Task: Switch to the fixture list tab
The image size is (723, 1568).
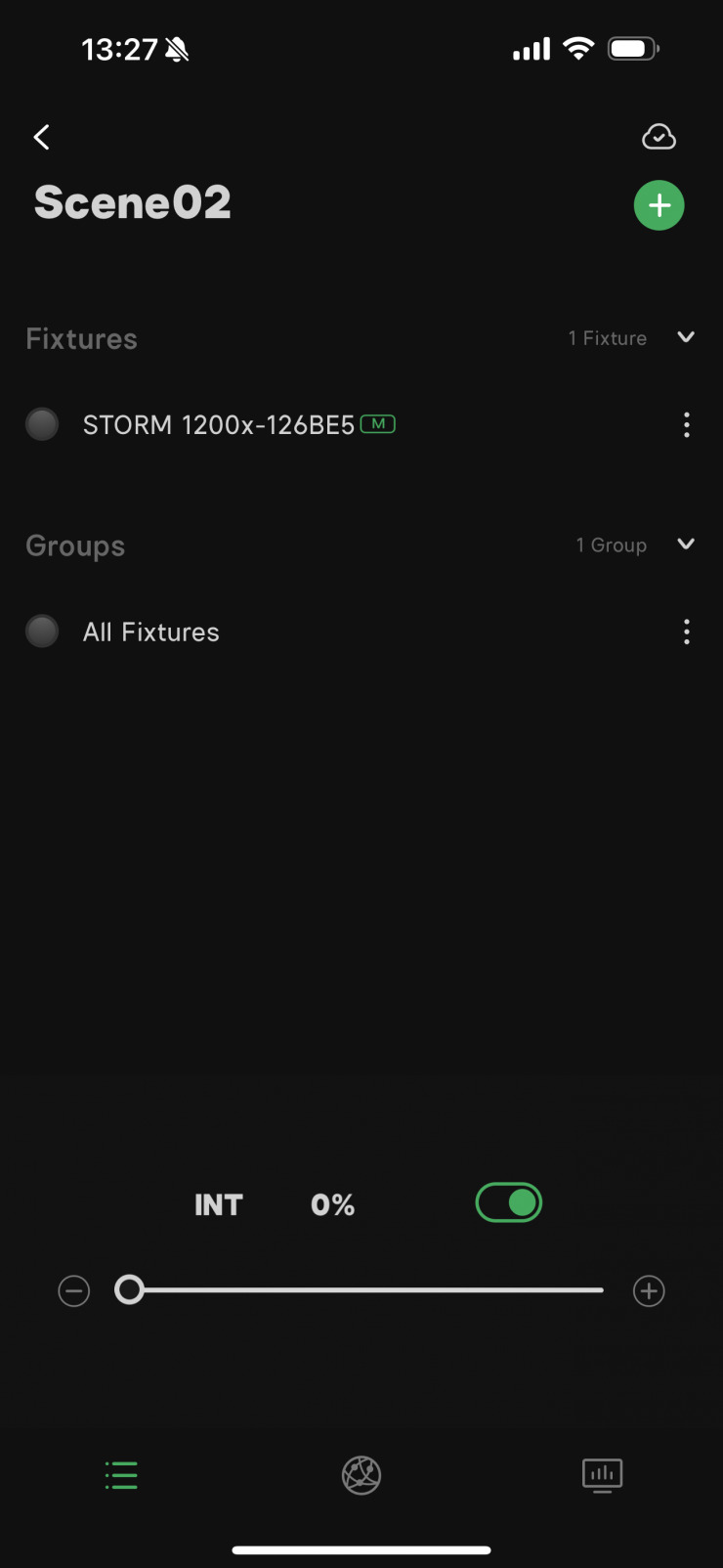Action: point(121,1475)
